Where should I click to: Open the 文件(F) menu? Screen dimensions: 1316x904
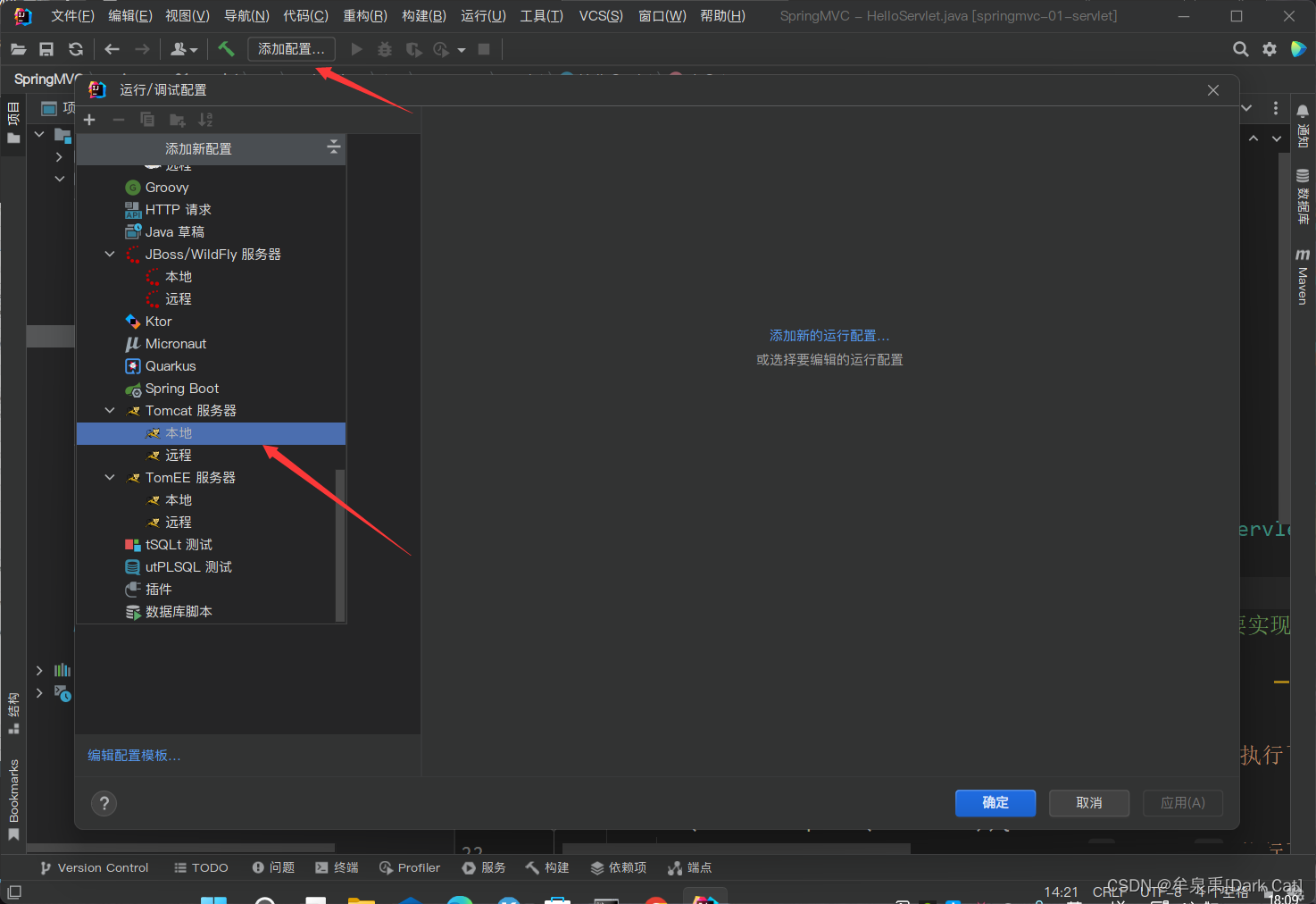coord(72,16)
